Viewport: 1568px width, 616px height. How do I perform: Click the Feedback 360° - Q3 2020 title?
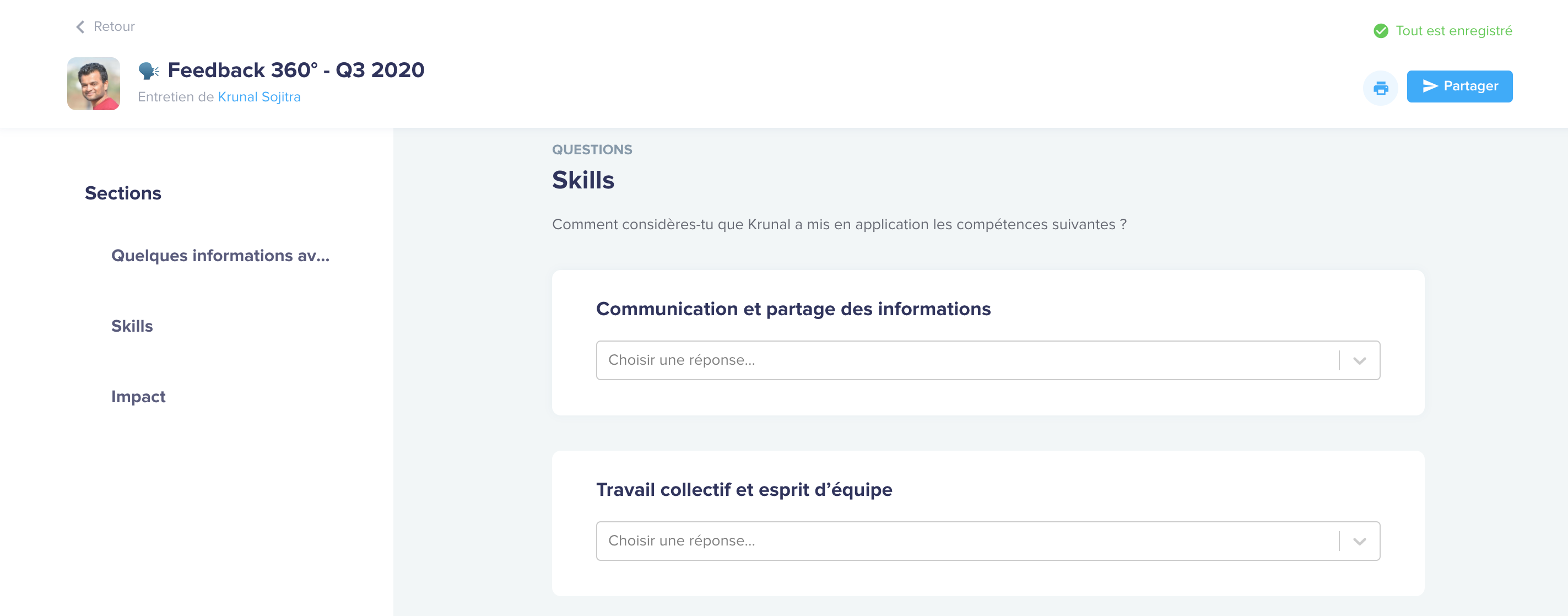[296, 70]
